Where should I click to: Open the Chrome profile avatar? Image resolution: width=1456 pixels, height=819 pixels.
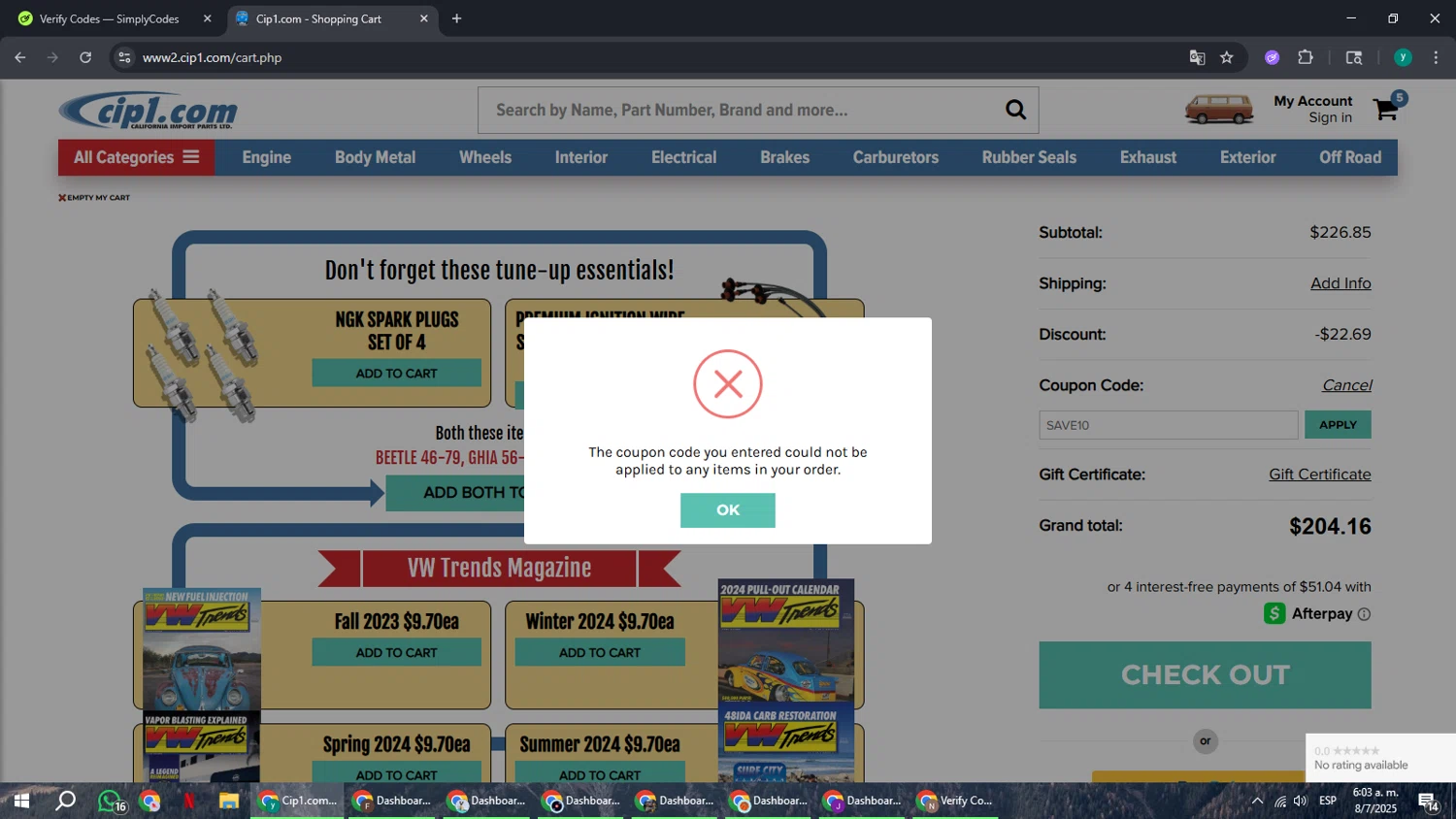[1403, 57]
